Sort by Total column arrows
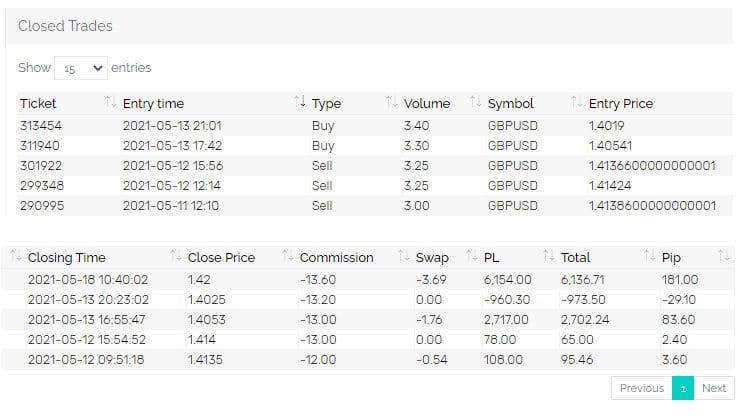 coord(650,257)
